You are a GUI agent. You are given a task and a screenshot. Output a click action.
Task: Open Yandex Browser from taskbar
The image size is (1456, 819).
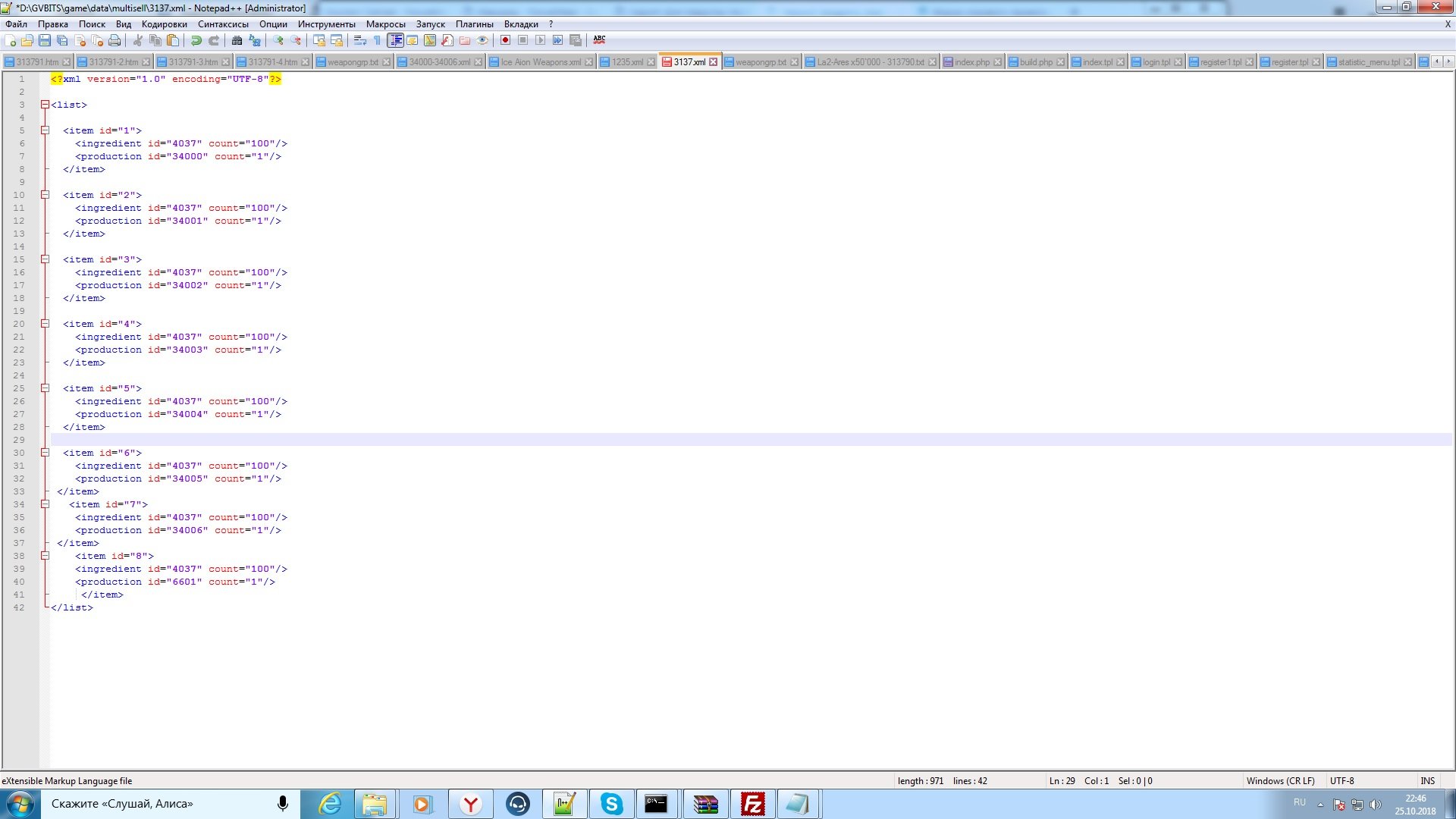pos(471,804)
